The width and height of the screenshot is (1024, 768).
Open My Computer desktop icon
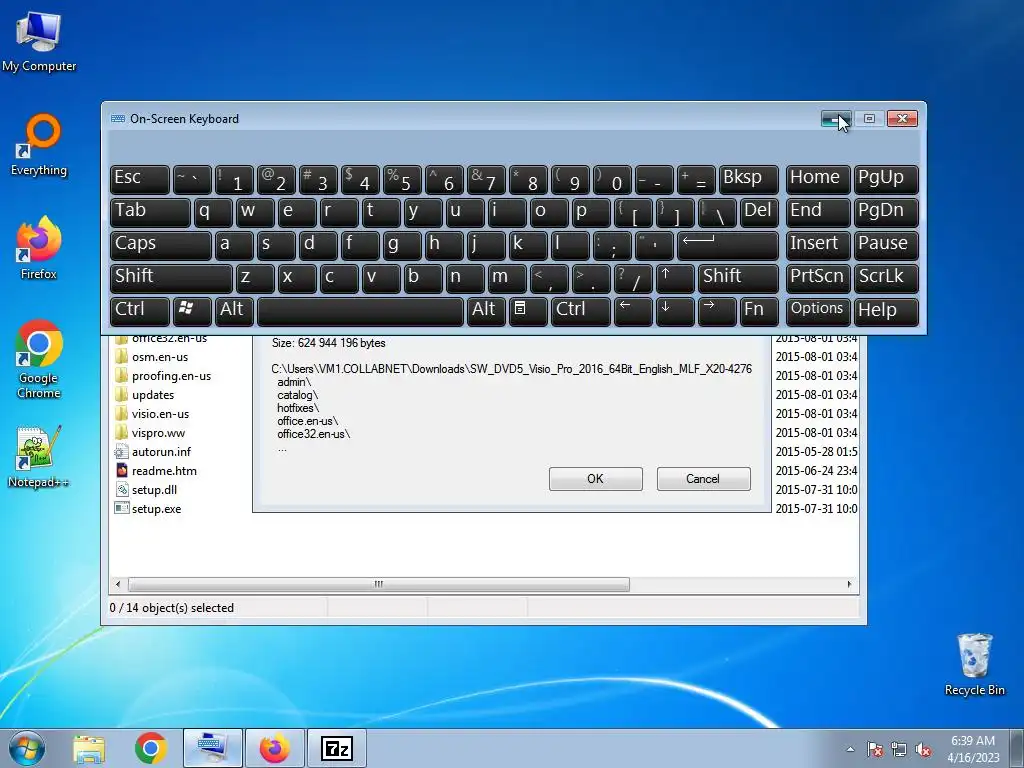[x=39, y=41]
